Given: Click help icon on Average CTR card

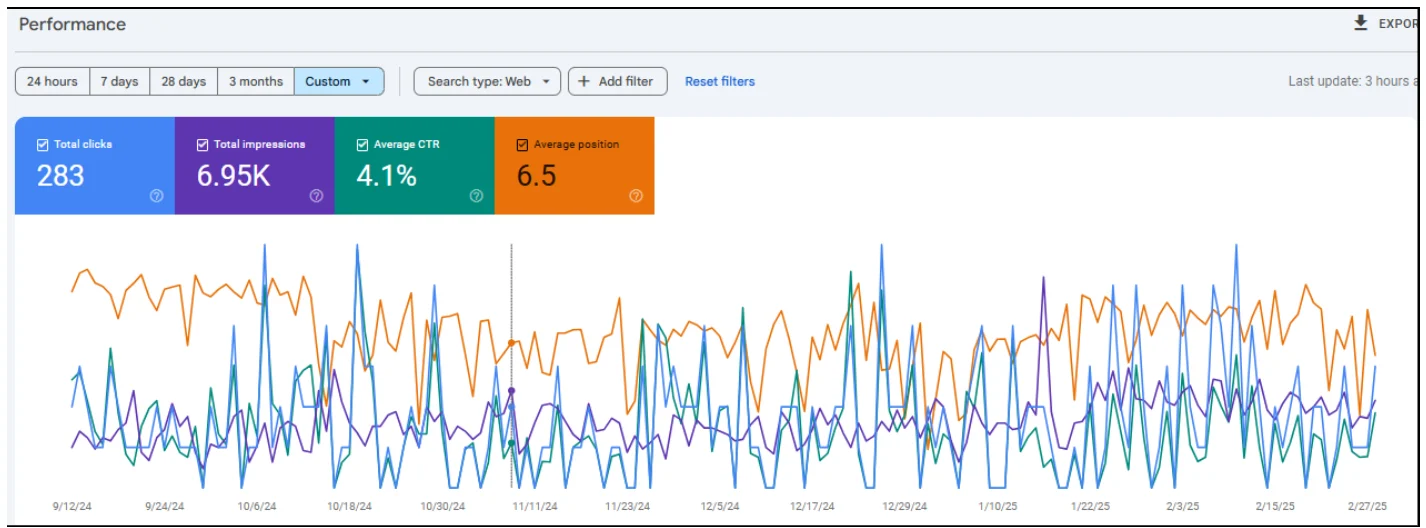Looking at the screenshot, I should 476,196.
